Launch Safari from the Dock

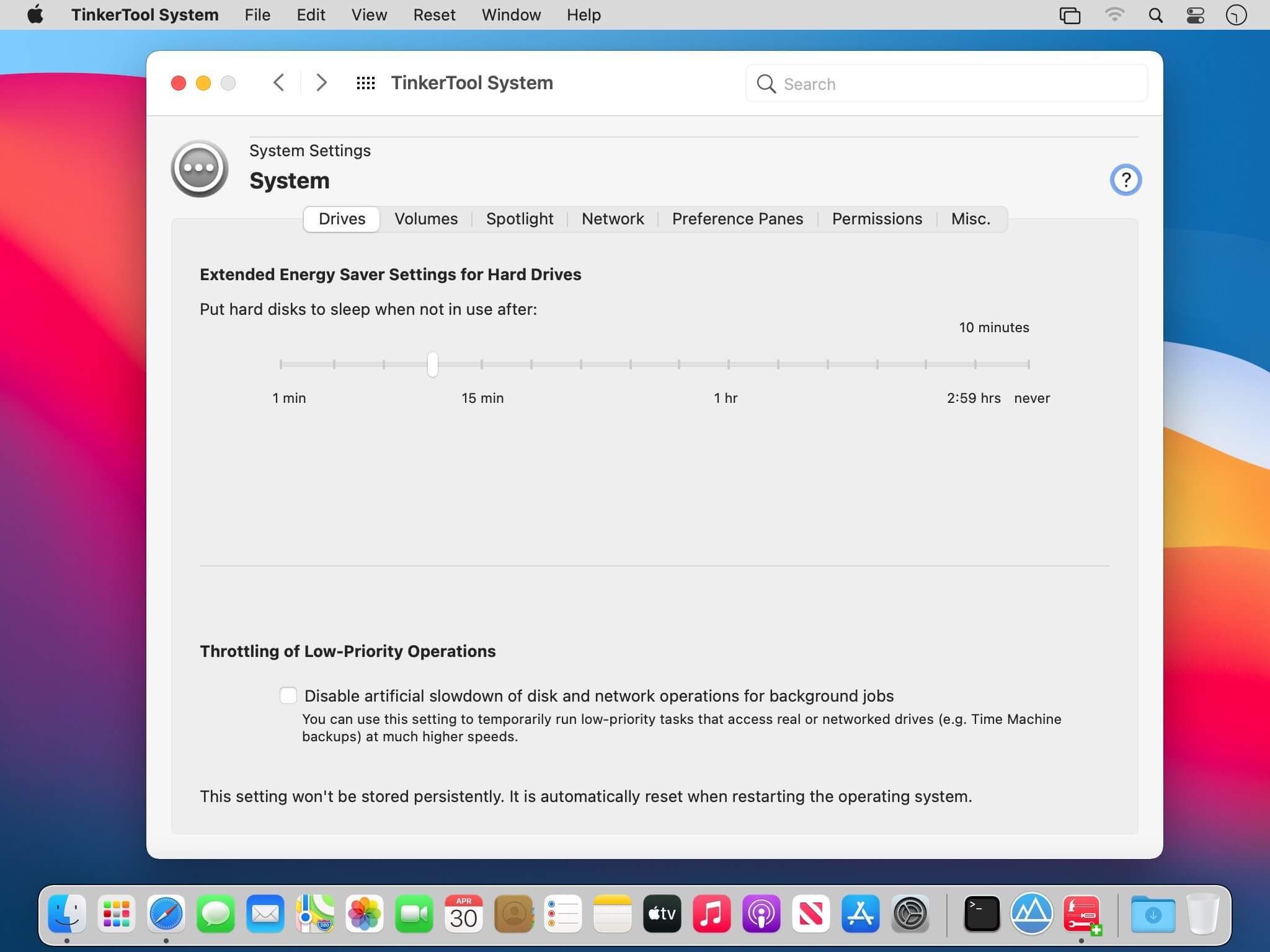[166, 914]
